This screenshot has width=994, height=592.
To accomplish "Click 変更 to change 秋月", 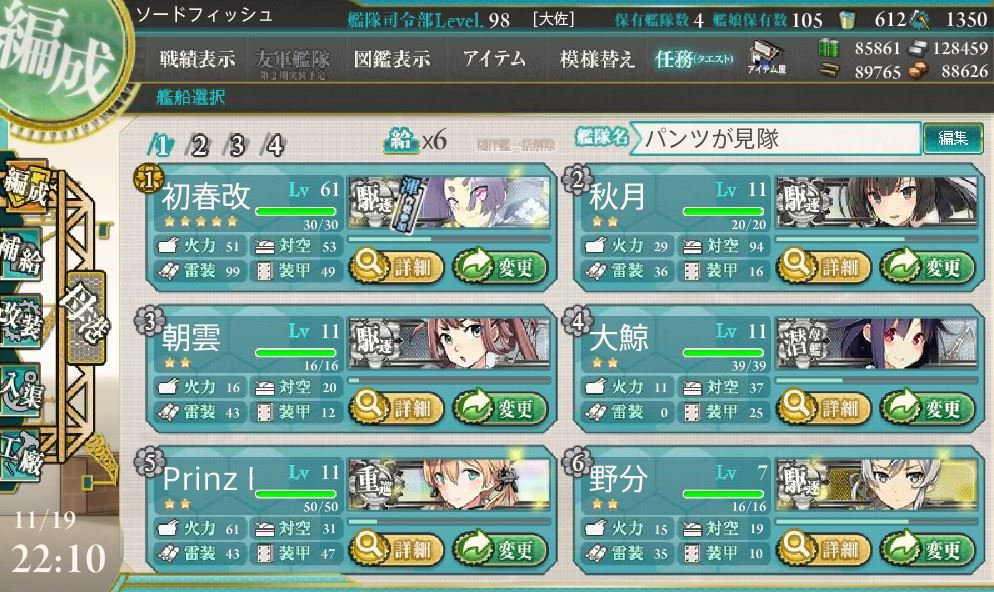I will [x=927, y=267].
